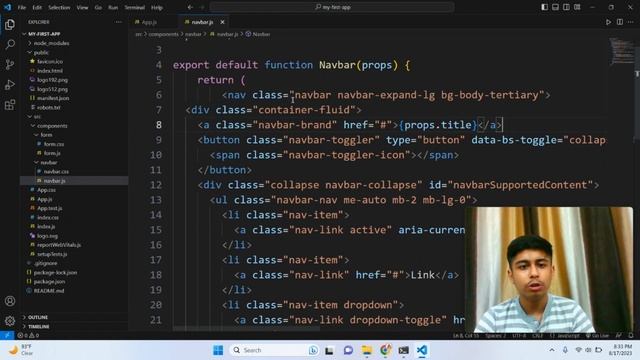Viewport: 640px width, 360px height.
Task: Open the Terminal menu
Action: tap(135, 7)
